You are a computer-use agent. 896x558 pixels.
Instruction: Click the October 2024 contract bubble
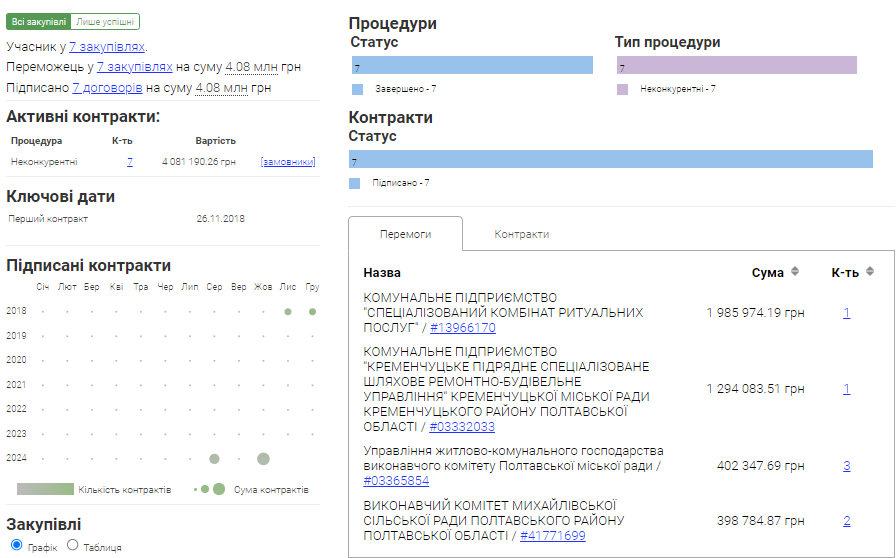click(x=263, y=459)
